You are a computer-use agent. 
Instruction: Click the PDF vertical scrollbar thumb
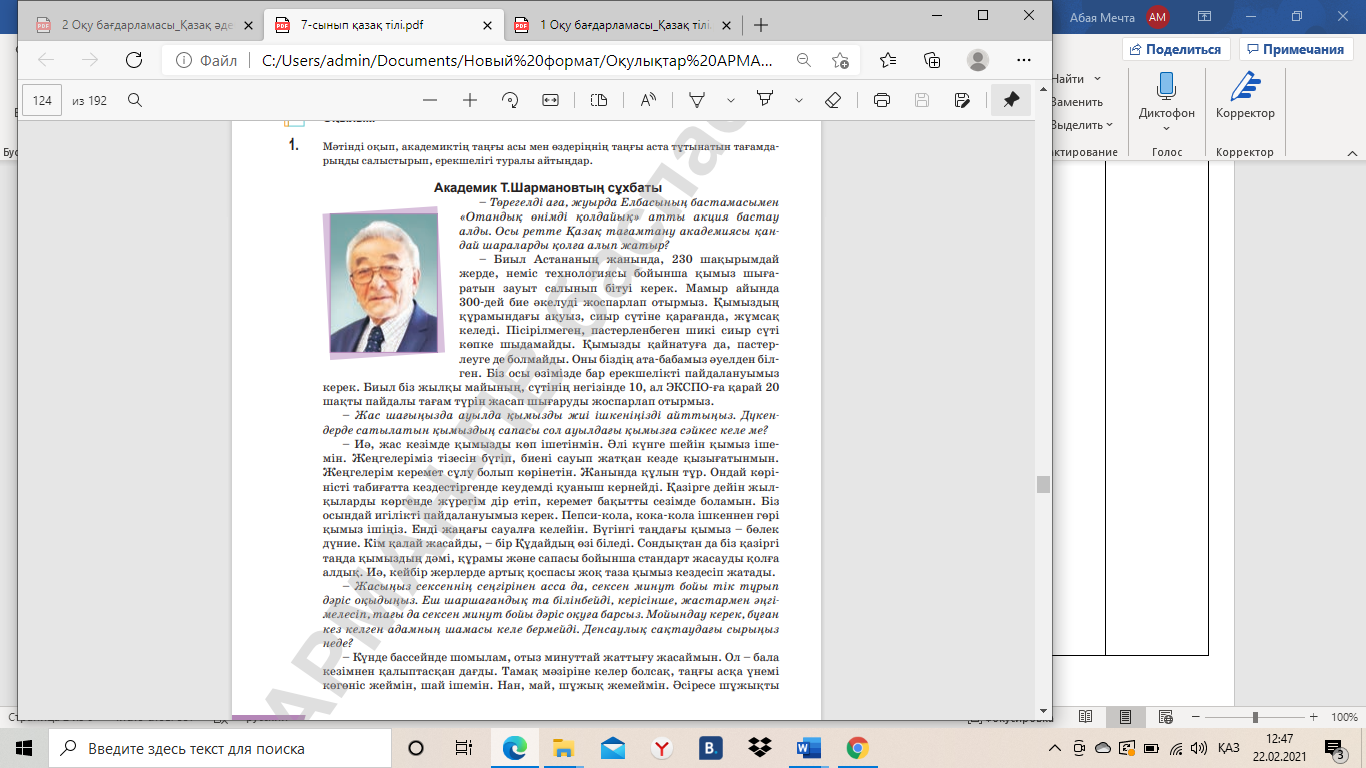click(x=1044, y=484)
